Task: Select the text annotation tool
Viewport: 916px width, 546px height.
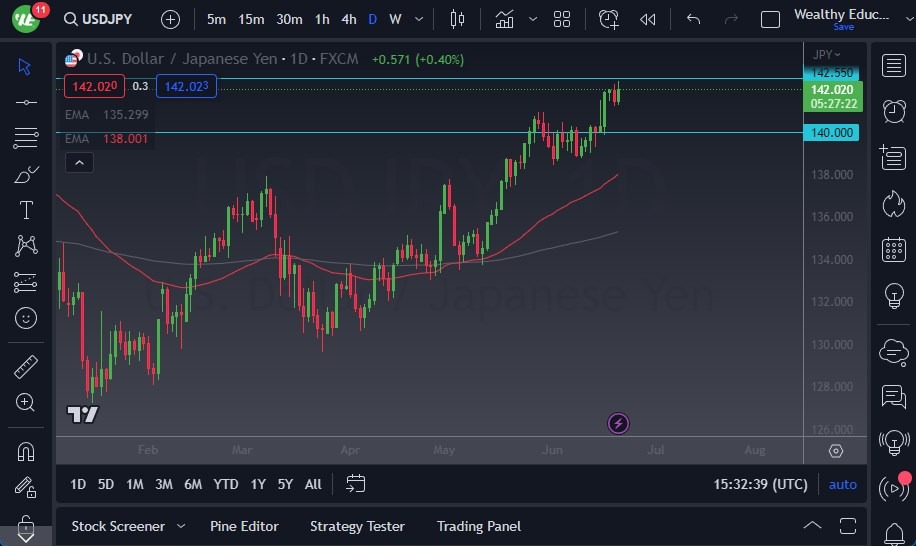Action: 26,210
